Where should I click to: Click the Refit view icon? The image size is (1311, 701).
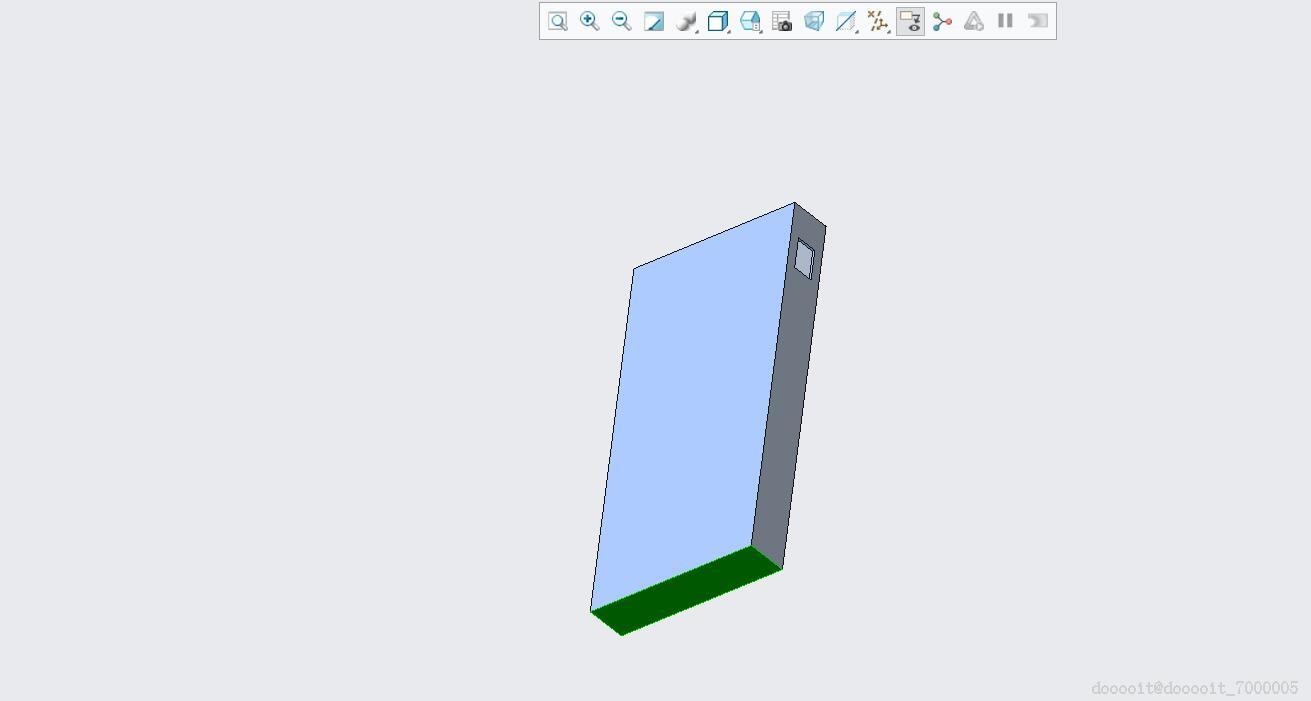coord(558,21)
